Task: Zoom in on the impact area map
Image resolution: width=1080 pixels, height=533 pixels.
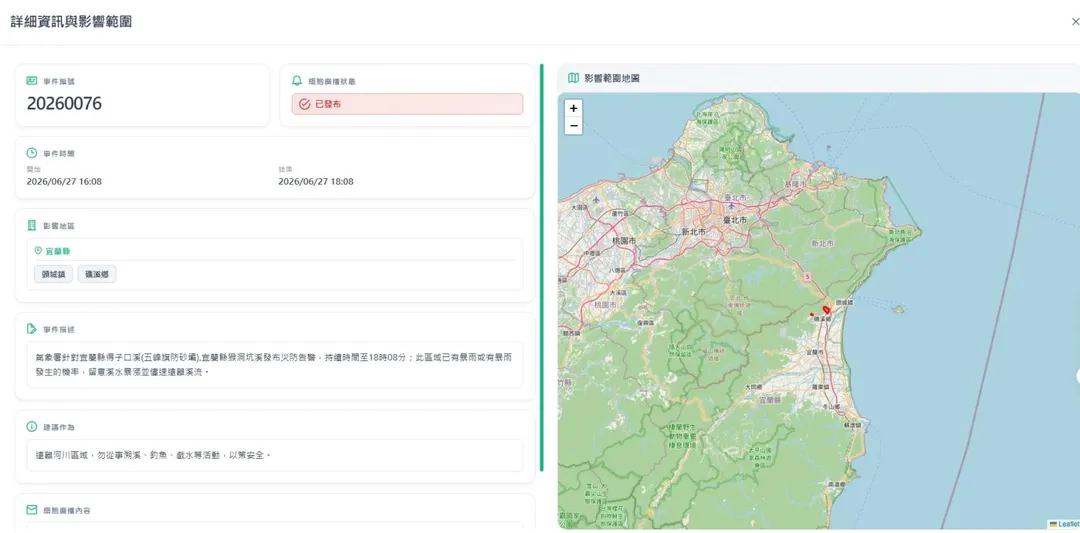Action: point(573,108)
